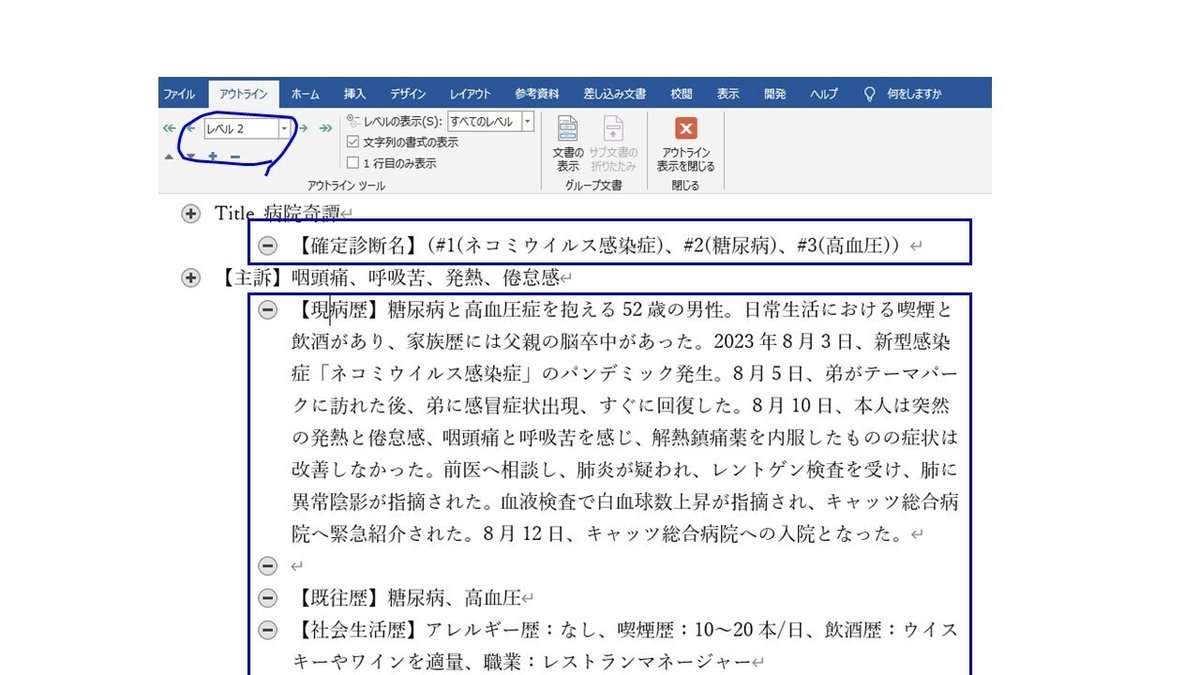Click plus outline symbol beside Title line
Viewport: 1200px width, 675px height.
191,213
